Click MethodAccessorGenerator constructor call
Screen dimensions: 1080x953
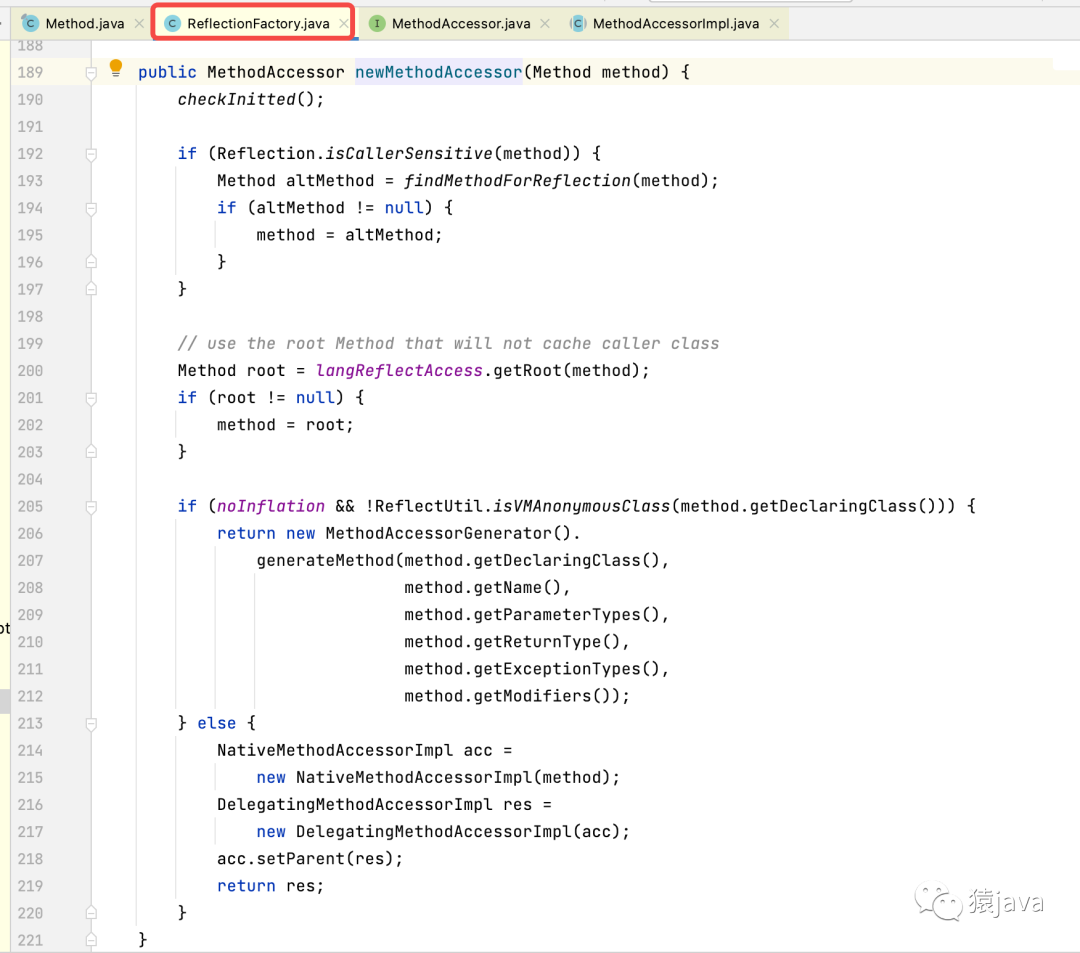448,533
